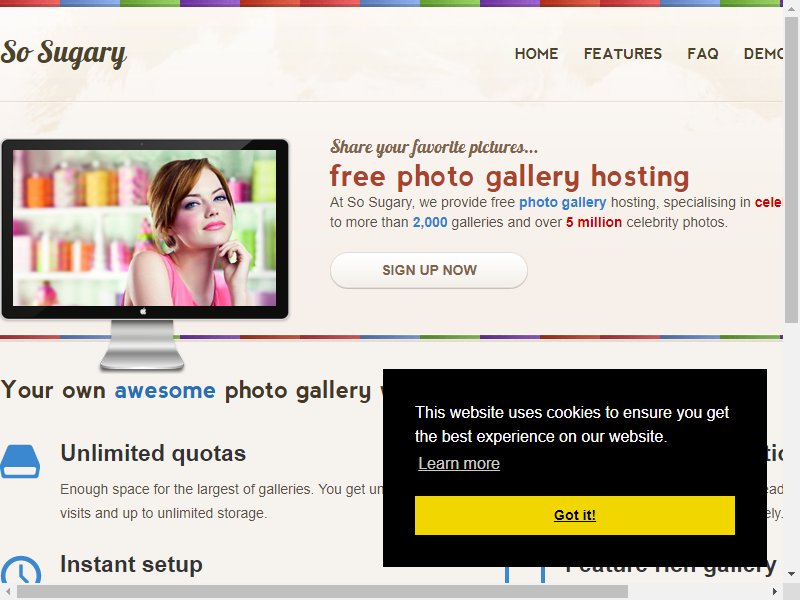Image resolution: width=800 pixels, height=600 pixels.
Task: Click the SIGN UP NOW button
Action: [429, 270]
